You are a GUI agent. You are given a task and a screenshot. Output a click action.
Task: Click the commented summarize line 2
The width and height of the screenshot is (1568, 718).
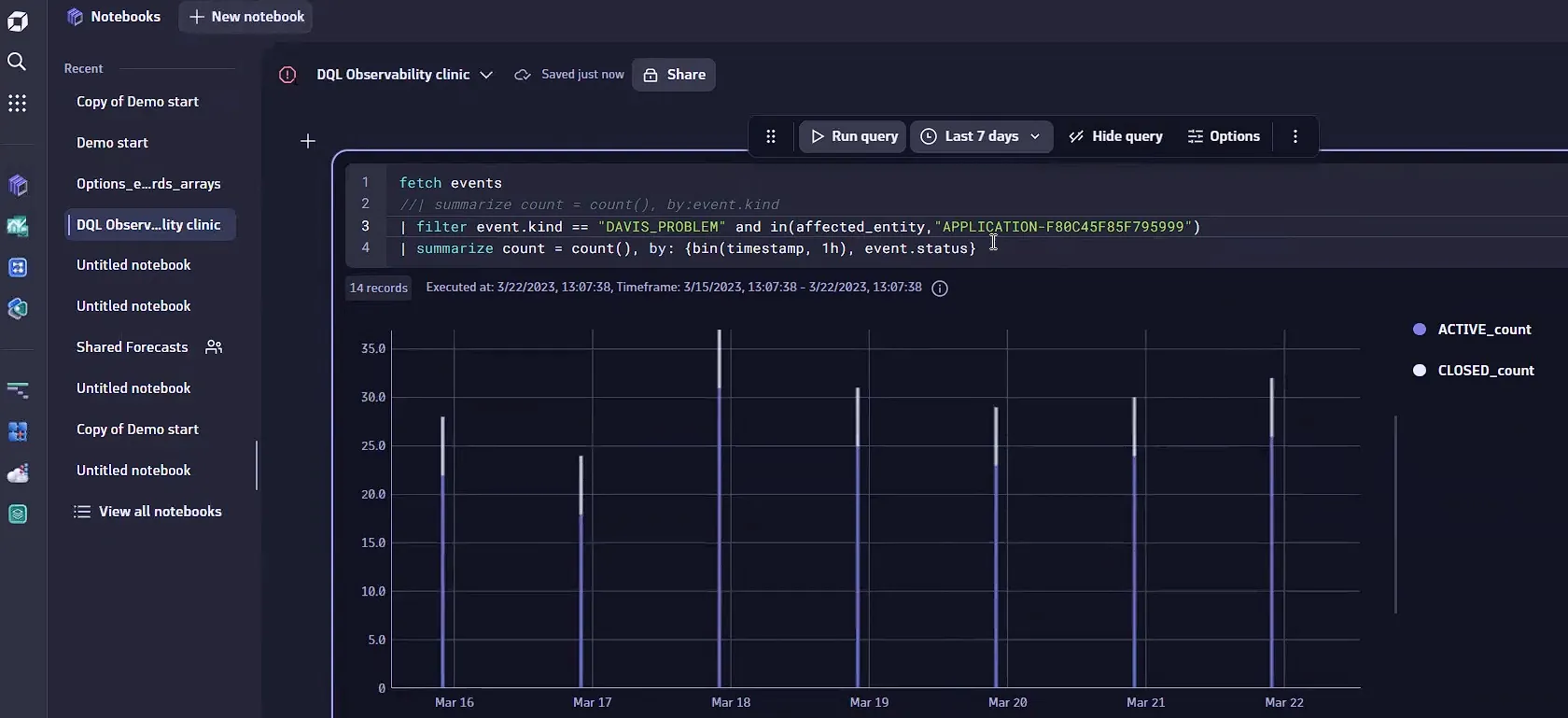point(589,204)
